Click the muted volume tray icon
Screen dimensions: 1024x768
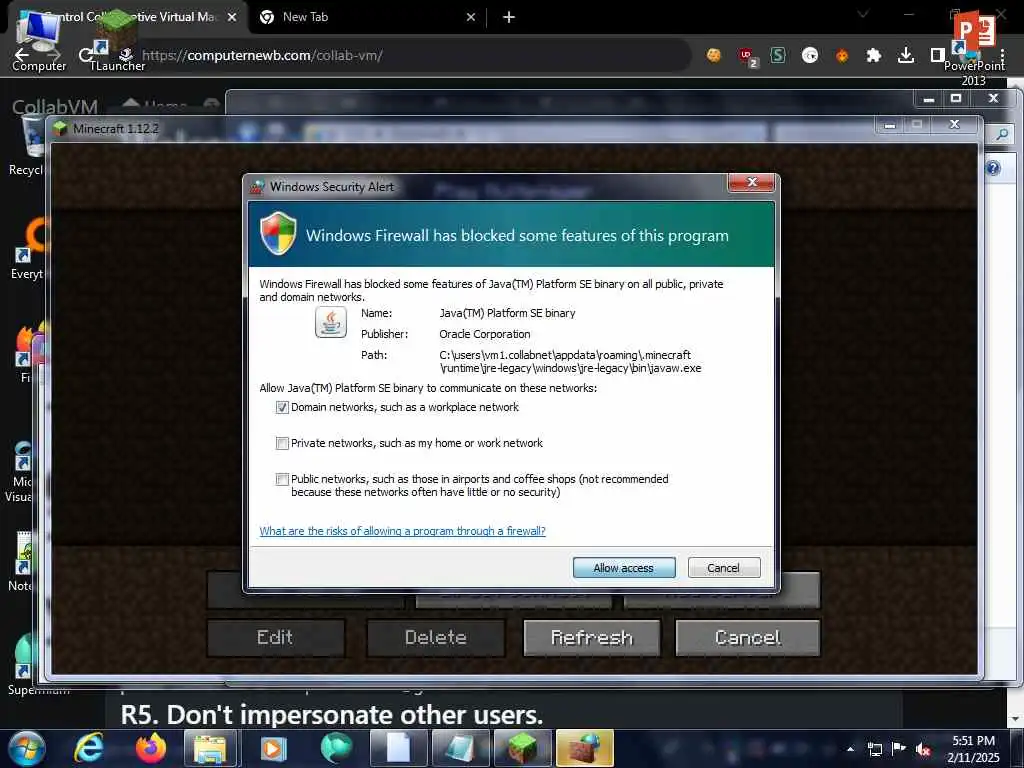(x=923, y=750)
